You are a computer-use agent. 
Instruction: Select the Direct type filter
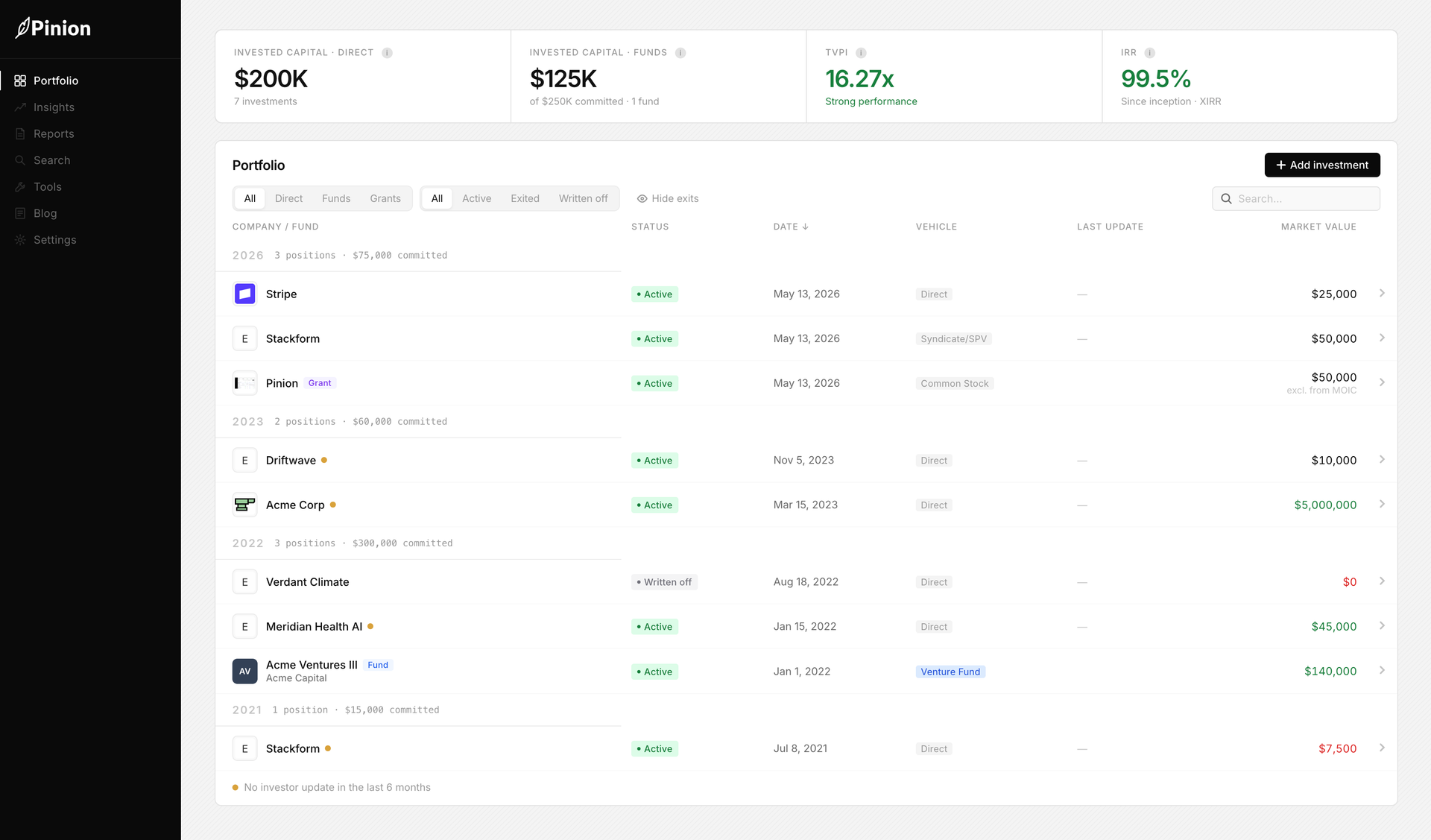(x=288, y=198)
